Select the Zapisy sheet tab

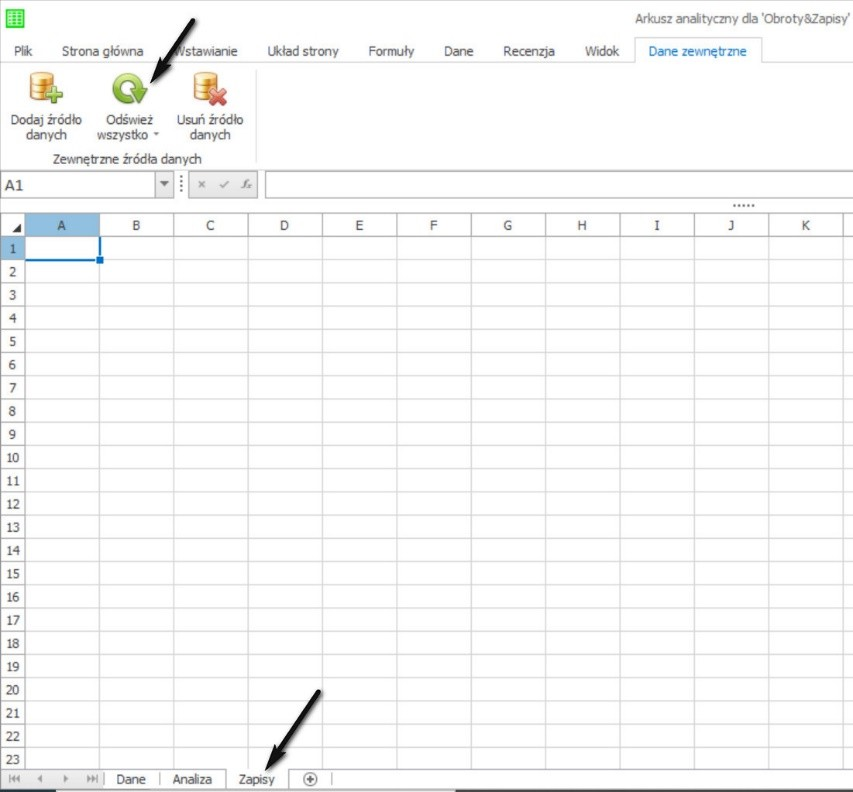[257, 779]
